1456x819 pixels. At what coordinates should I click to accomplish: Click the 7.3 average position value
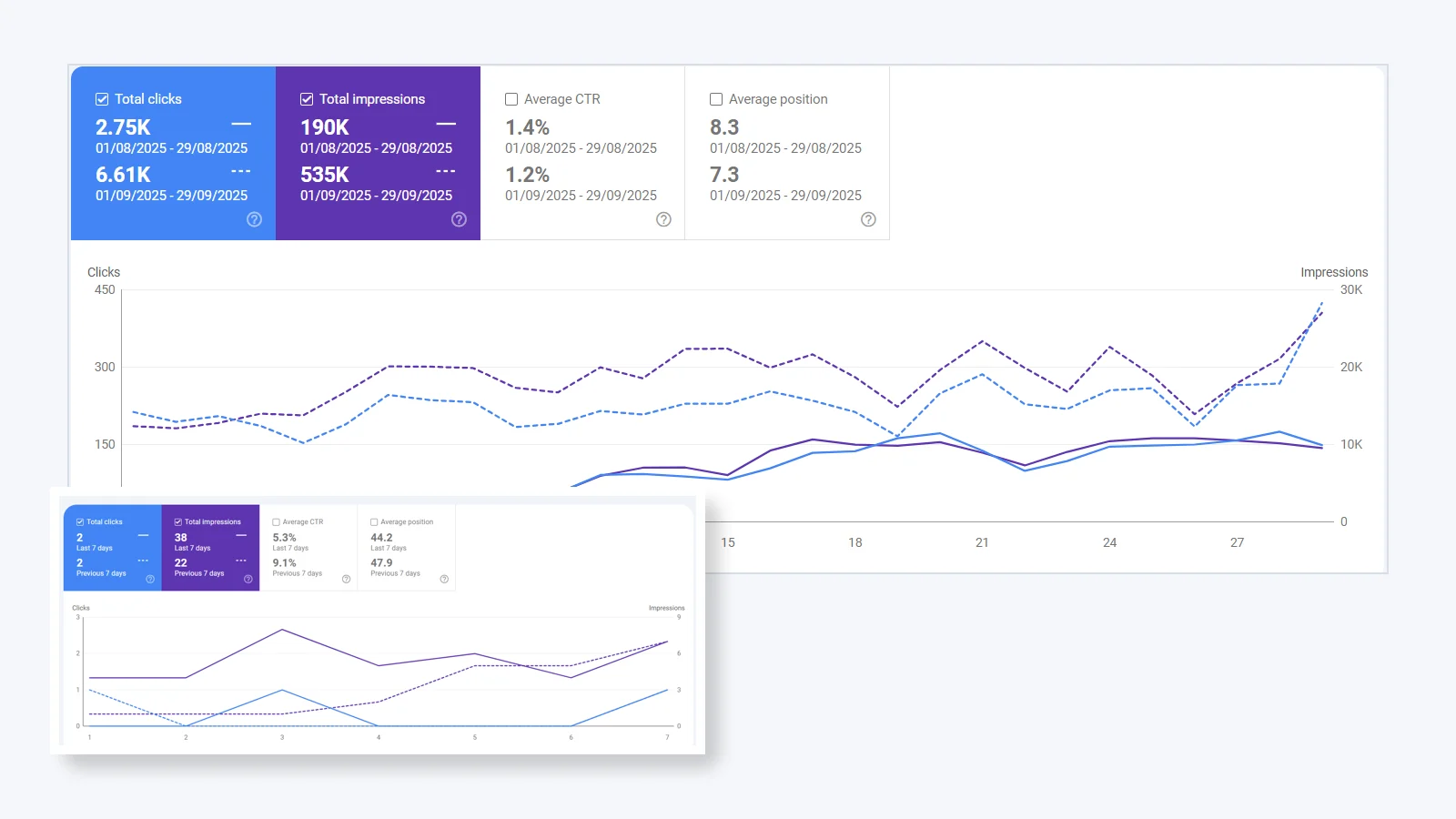coord(724,175)
